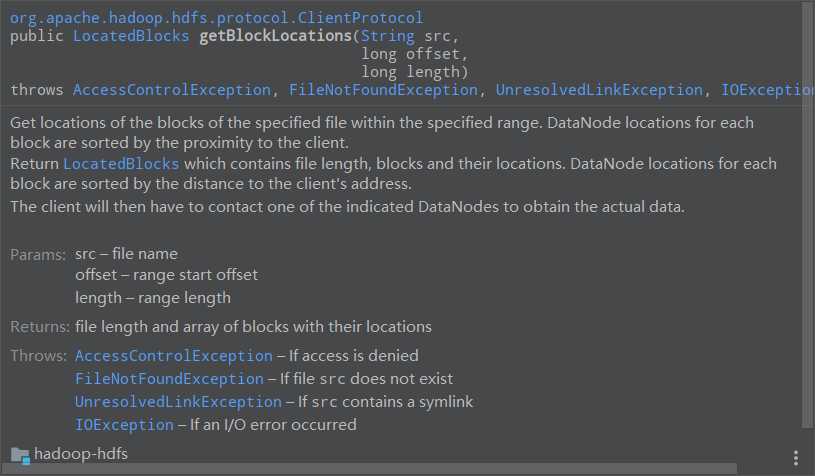
Task: Open FileNotFoundException in the throws signature line
Action: (x=383, y=90)
